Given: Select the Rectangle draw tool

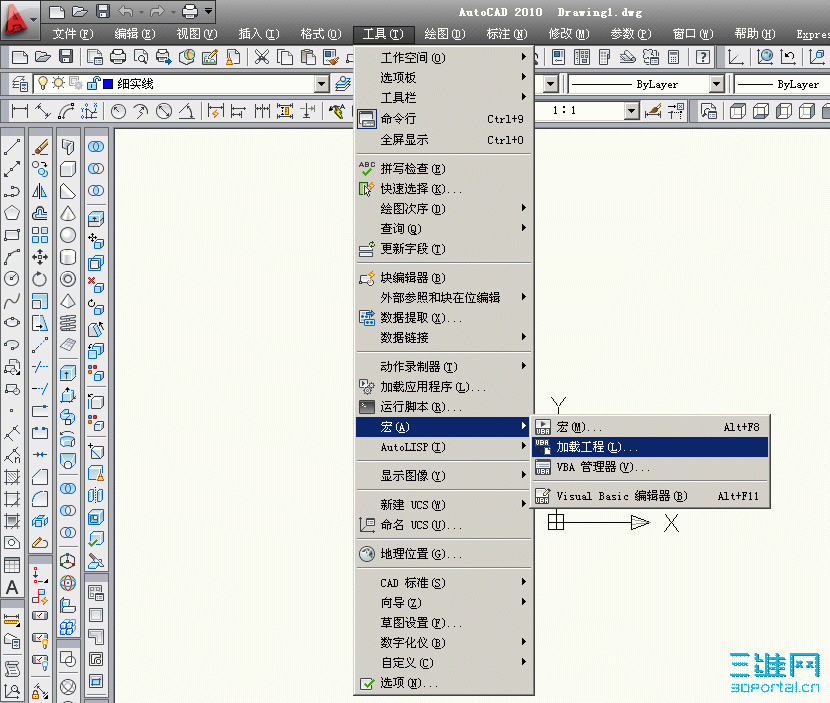Looking at the screenshot, I should click(x=12, y=235).
